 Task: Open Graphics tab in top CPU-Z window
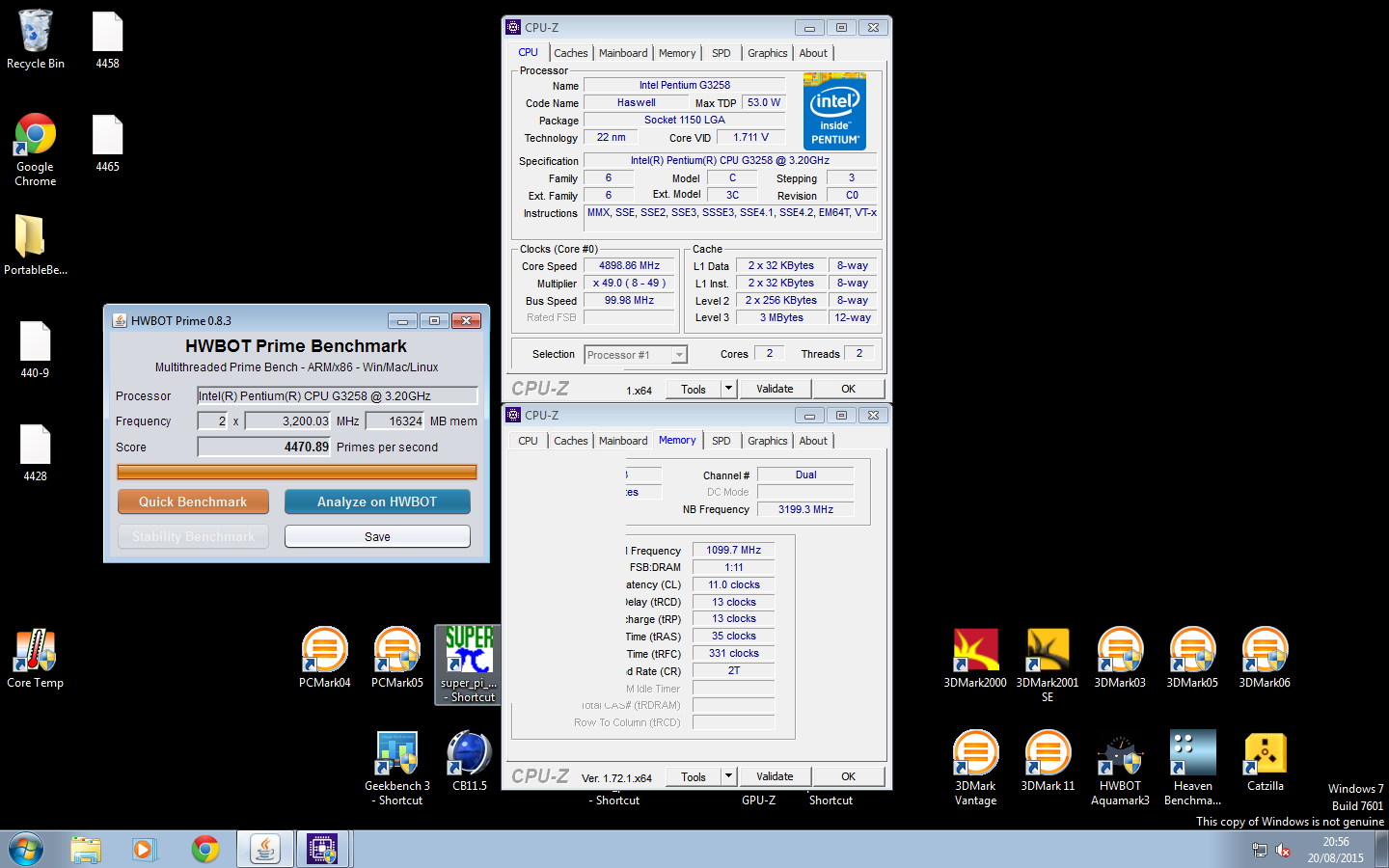767,53
